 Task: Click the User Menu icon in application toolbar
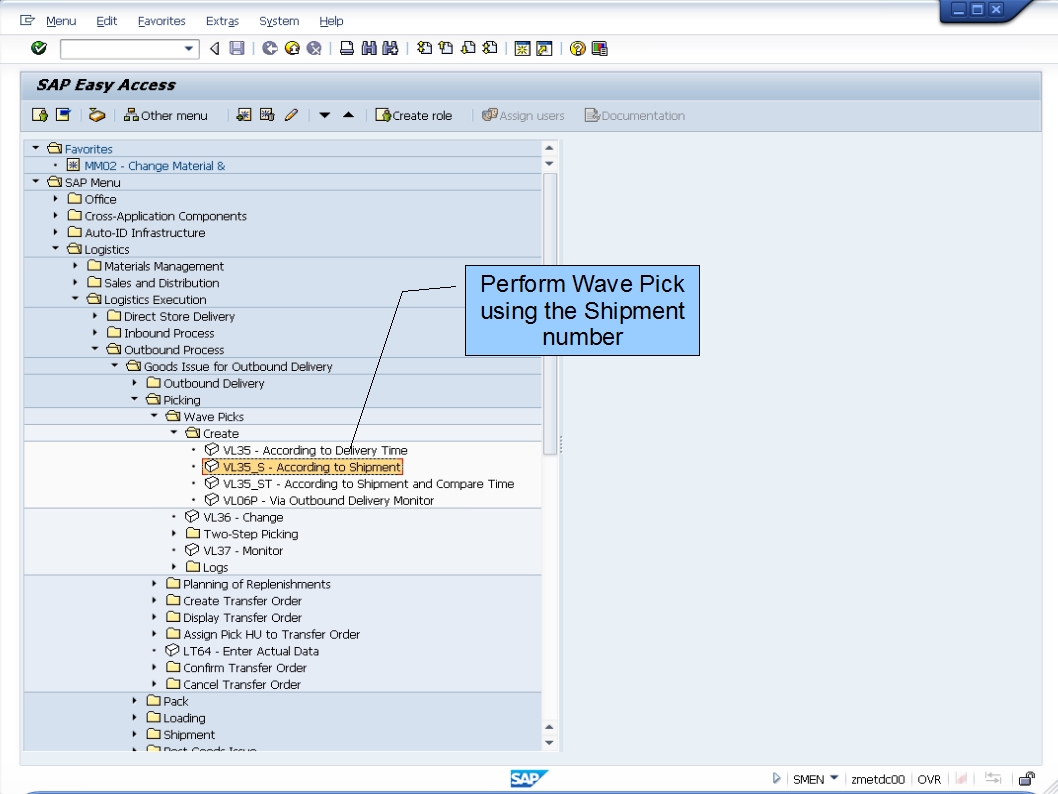pos(40,115)
